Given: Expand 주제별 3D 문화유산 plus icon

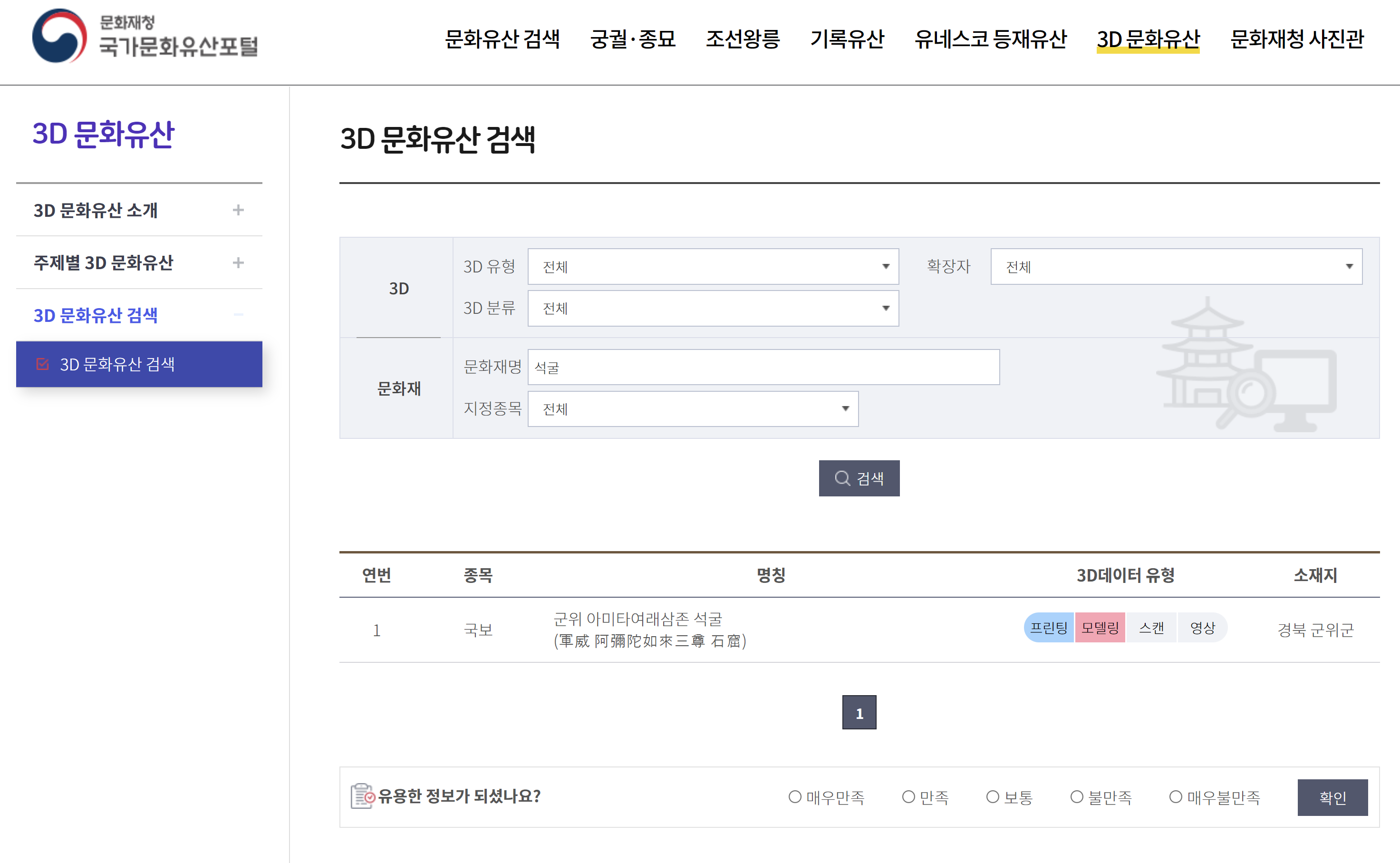Looking at the screenshot, I should [x=239, y=262].
